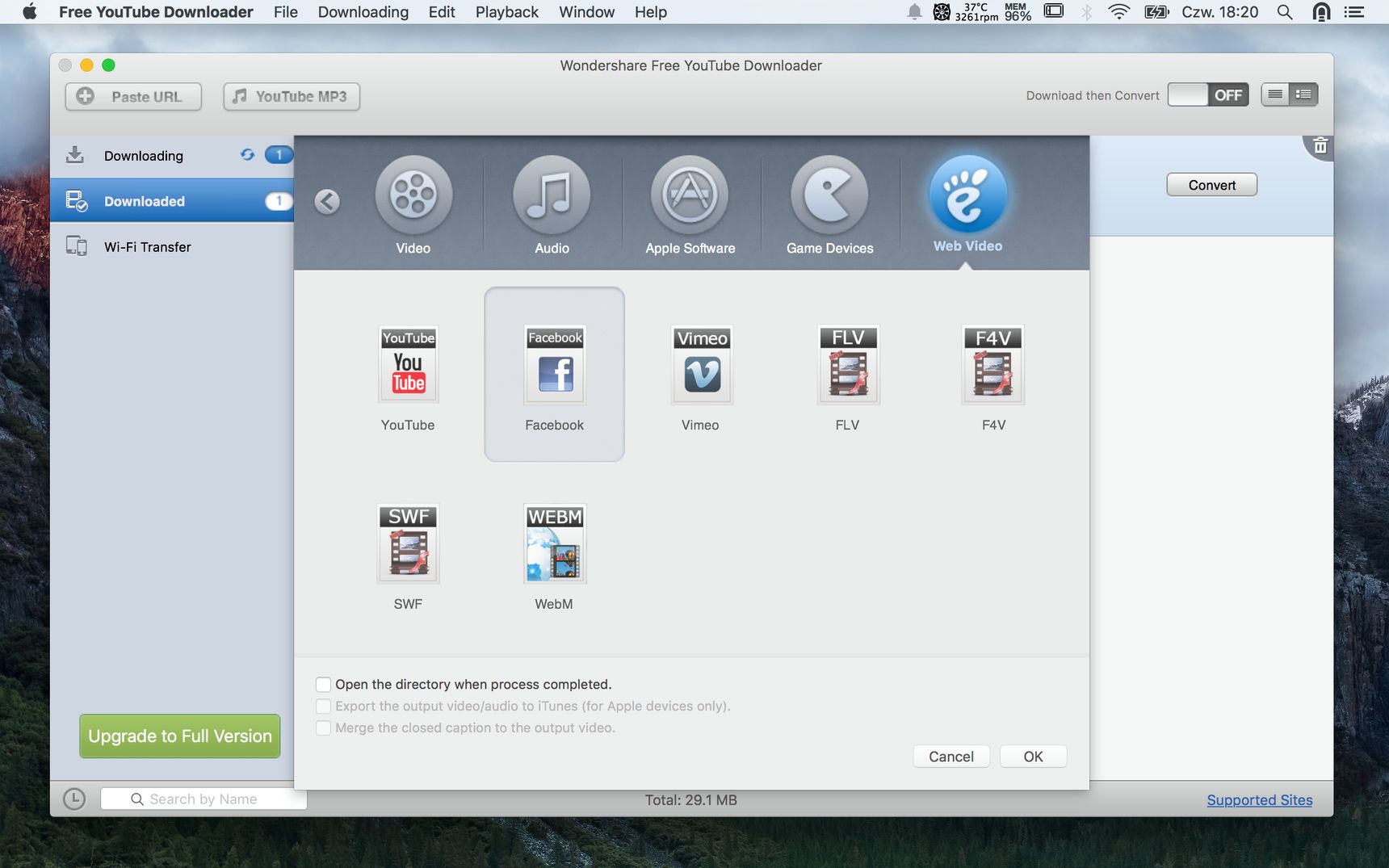The height and width of the screenshot is (868, 1389).
Task: Select the Downloaded sidebar section
Action: [172, 200]
